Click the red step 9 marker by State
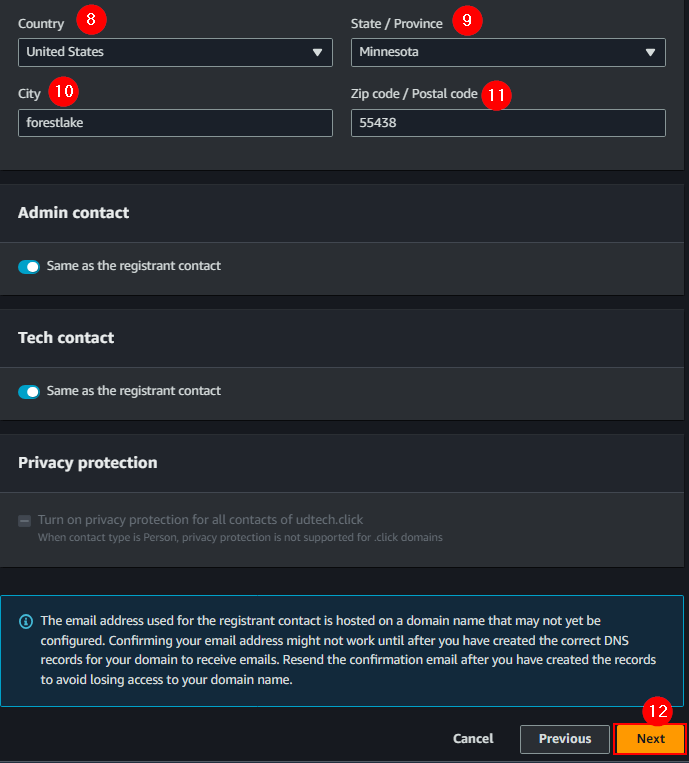689x763 pixels. pos(467,22)
